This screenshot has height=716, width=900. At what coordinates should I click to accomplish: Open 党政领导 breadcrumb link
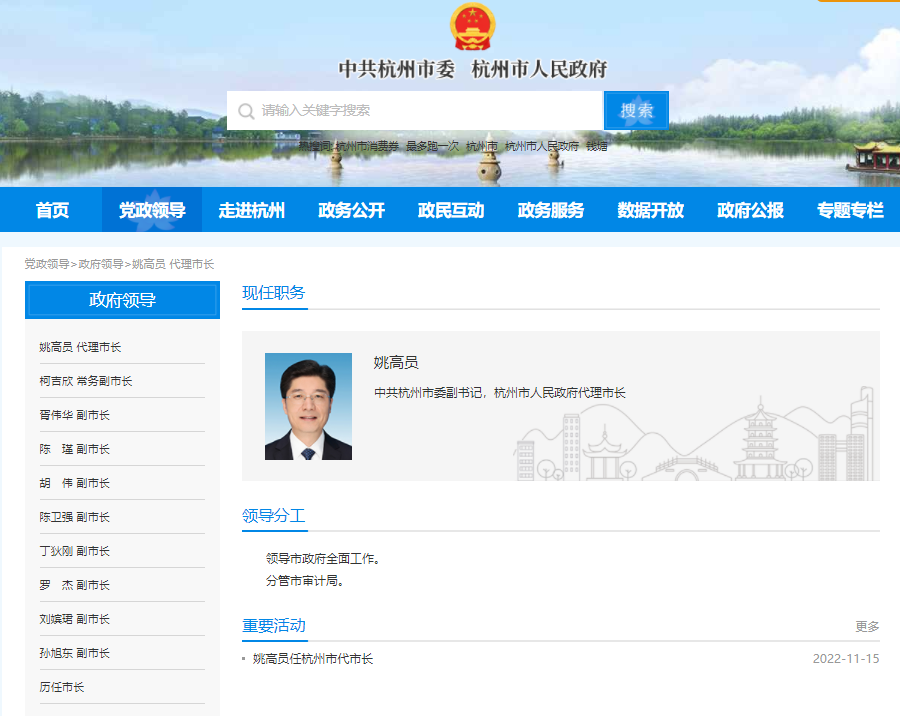[x=47, y=264]
